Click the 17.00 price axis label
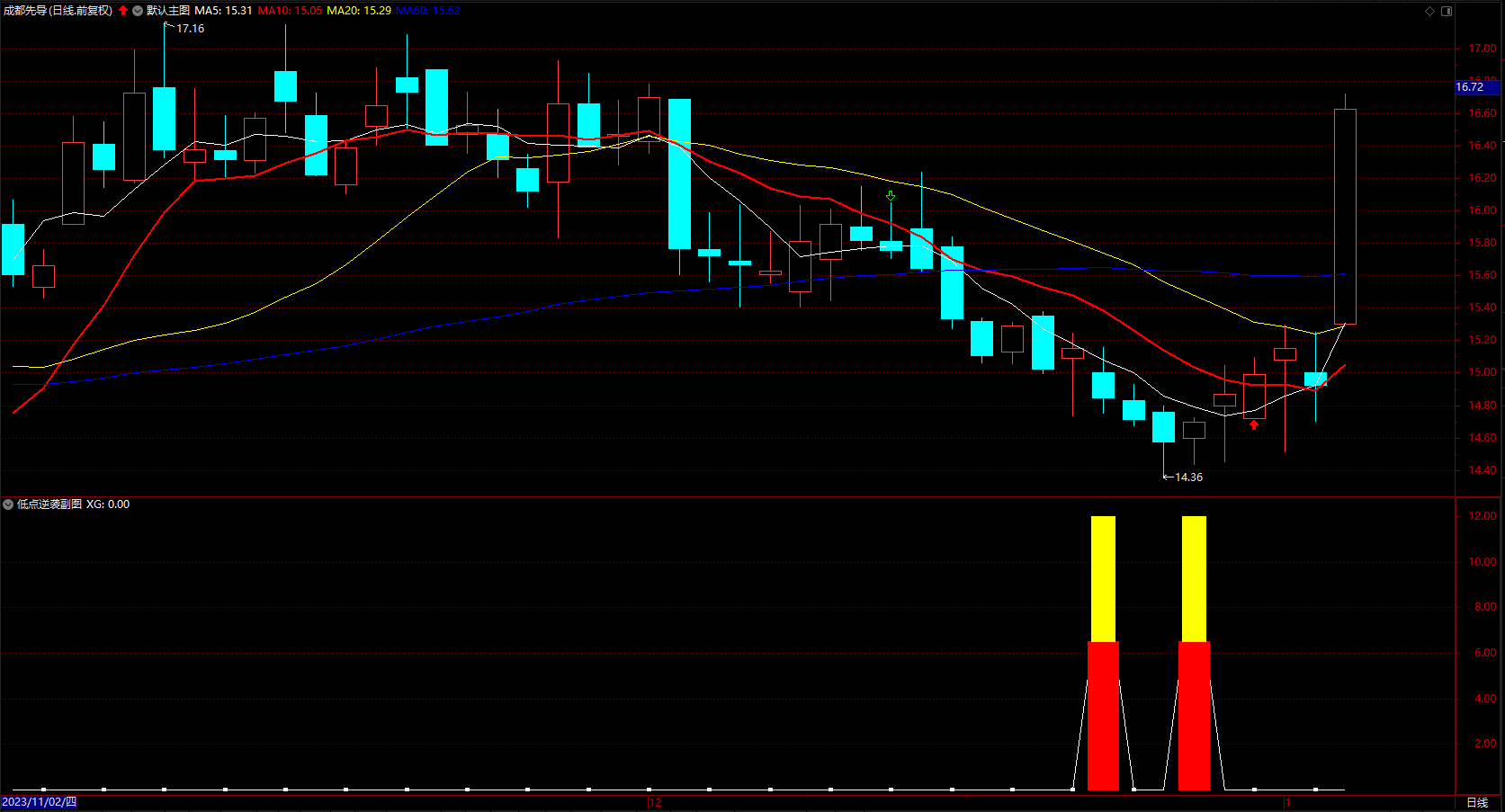 point(1483,49)
